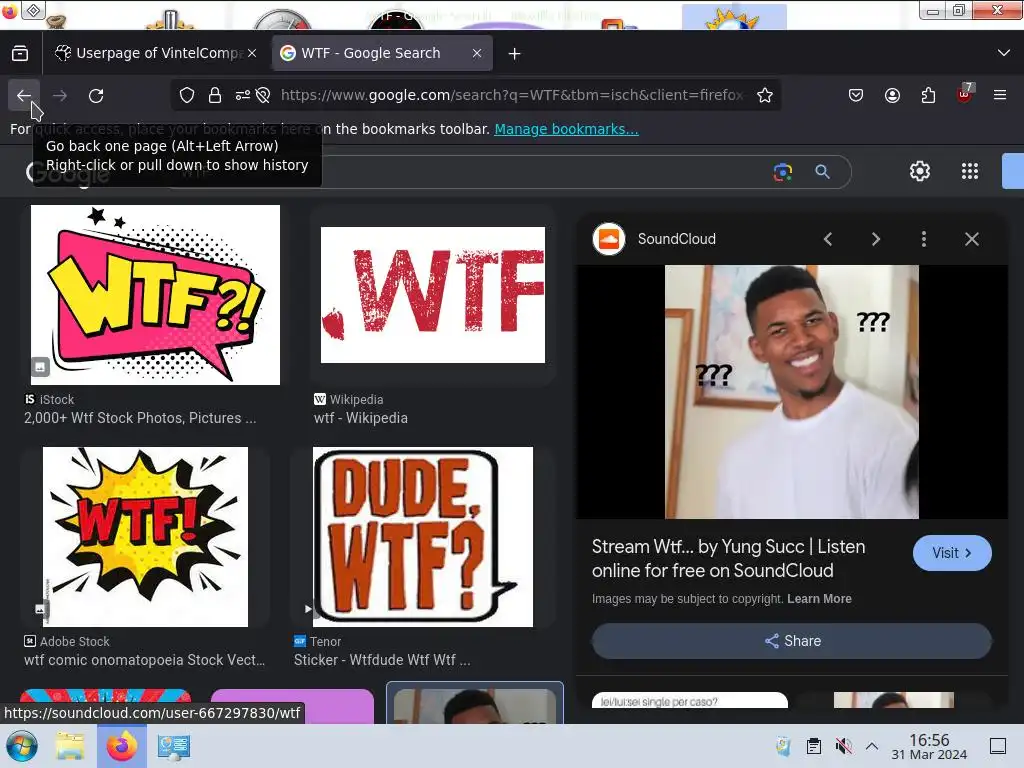Open the file manager on the taskbar
The width and height of the screenshot is (1024, 768).
tap(70, 746)
